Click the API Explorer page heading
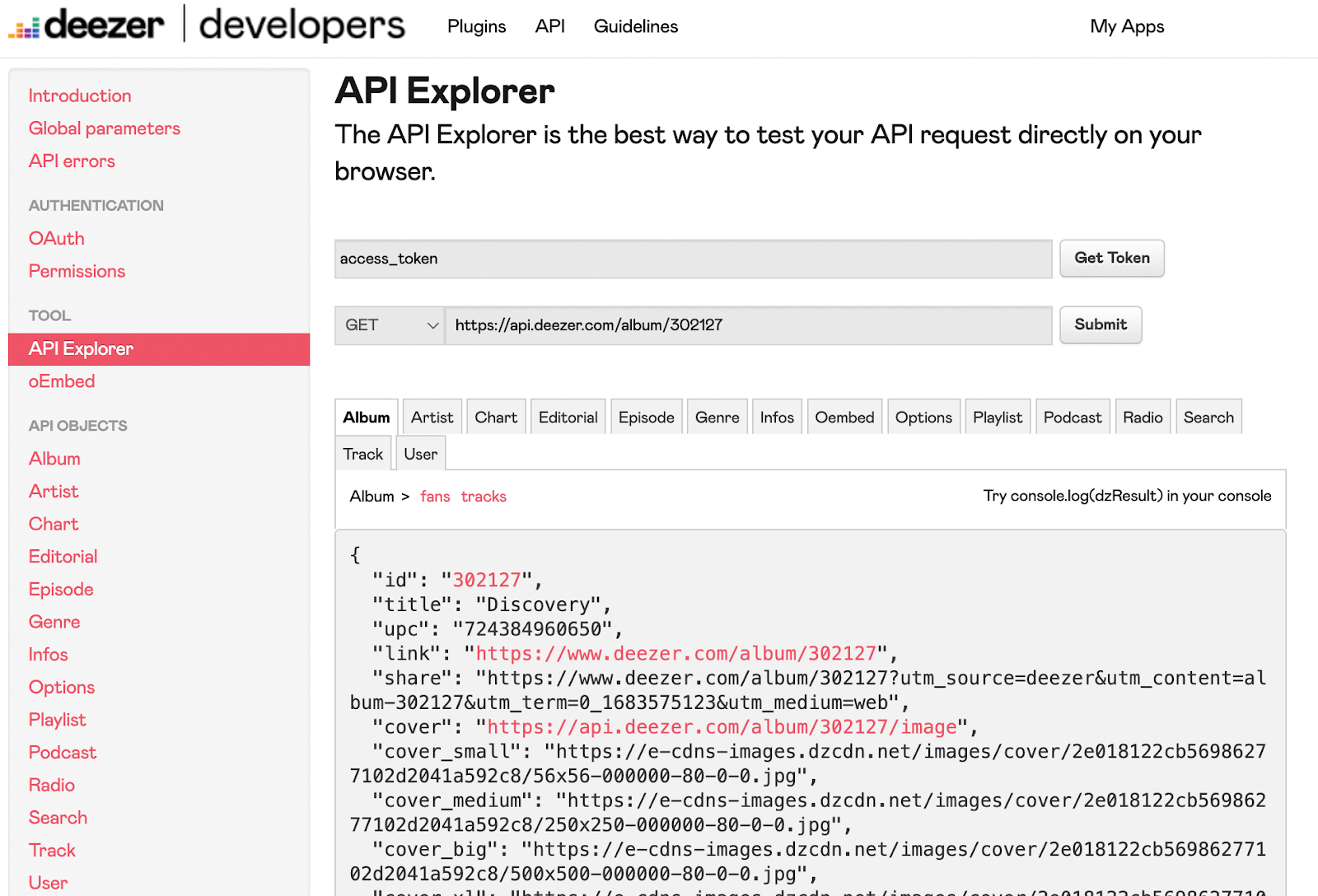 445,91
